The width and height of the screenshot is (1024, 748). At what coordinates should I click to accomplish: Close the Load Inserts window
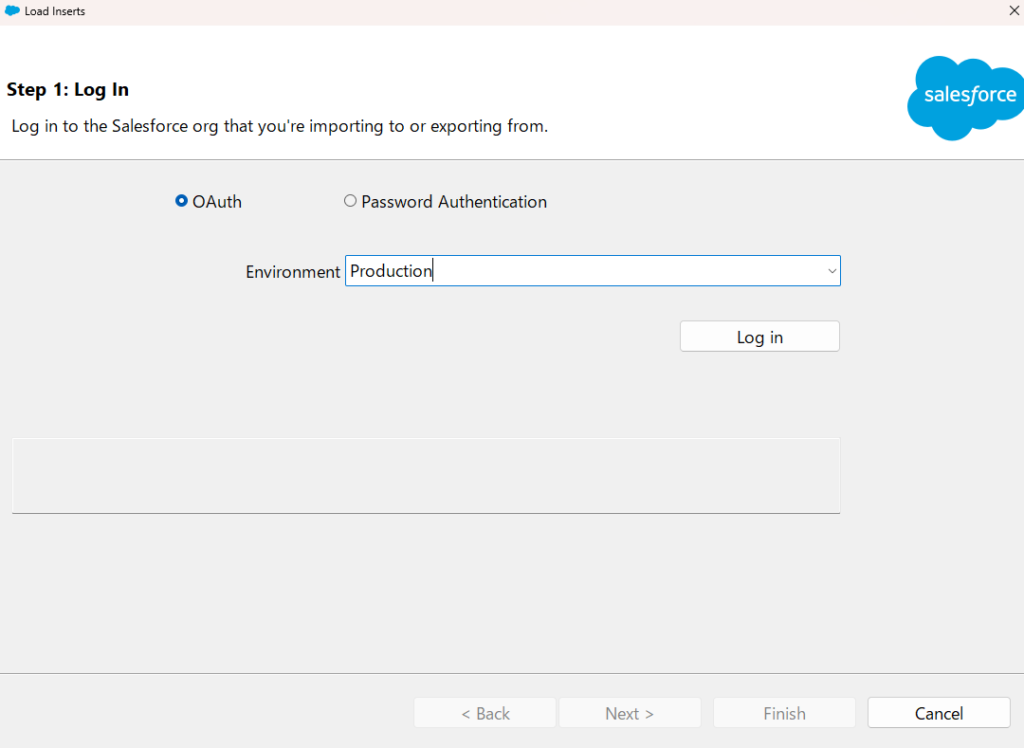(1014, 11)
